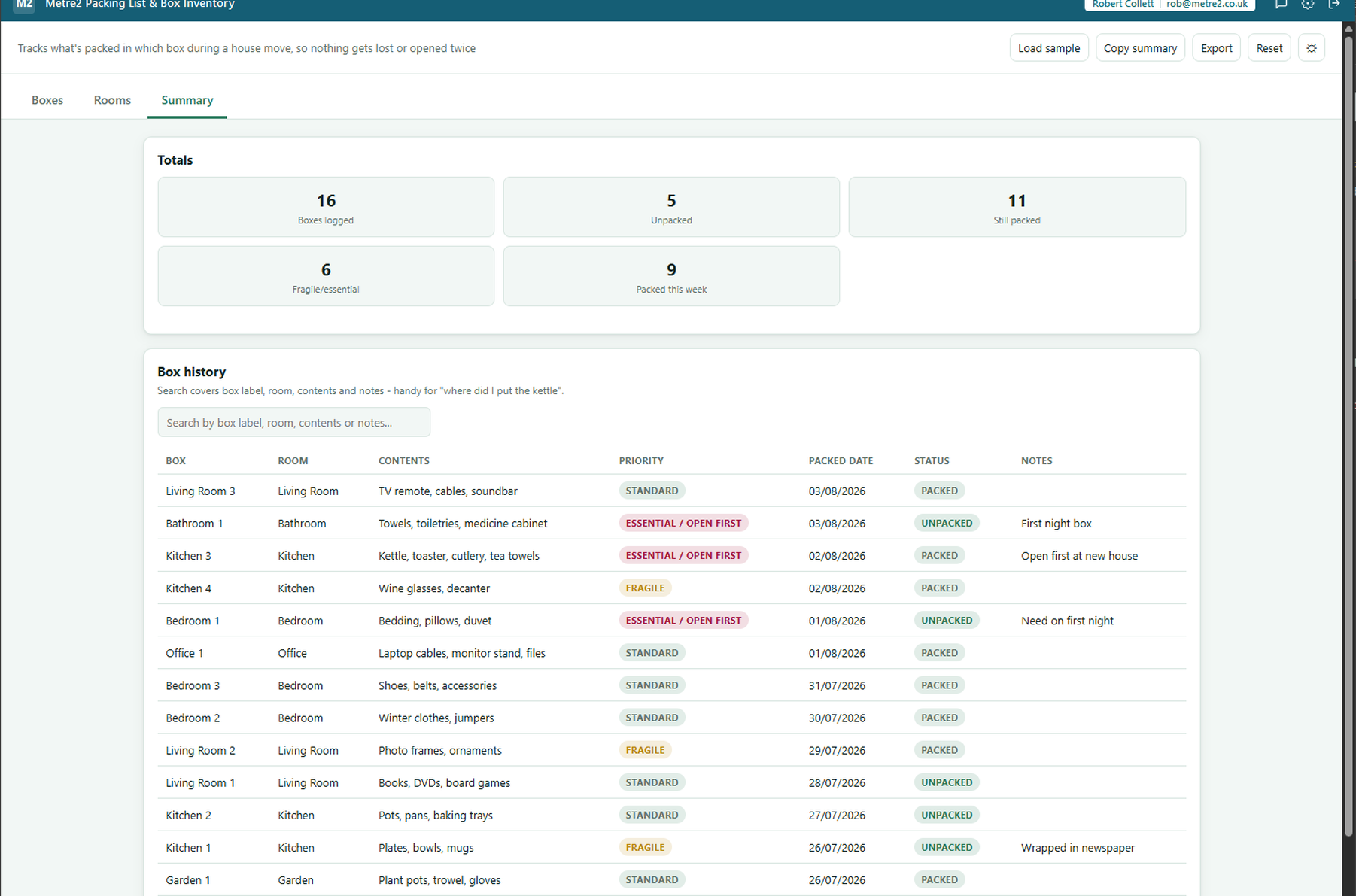The width and height of the screenshot is (1356, 896).
Task: Click the Packed this week card
Action: [x=671, y=276]
